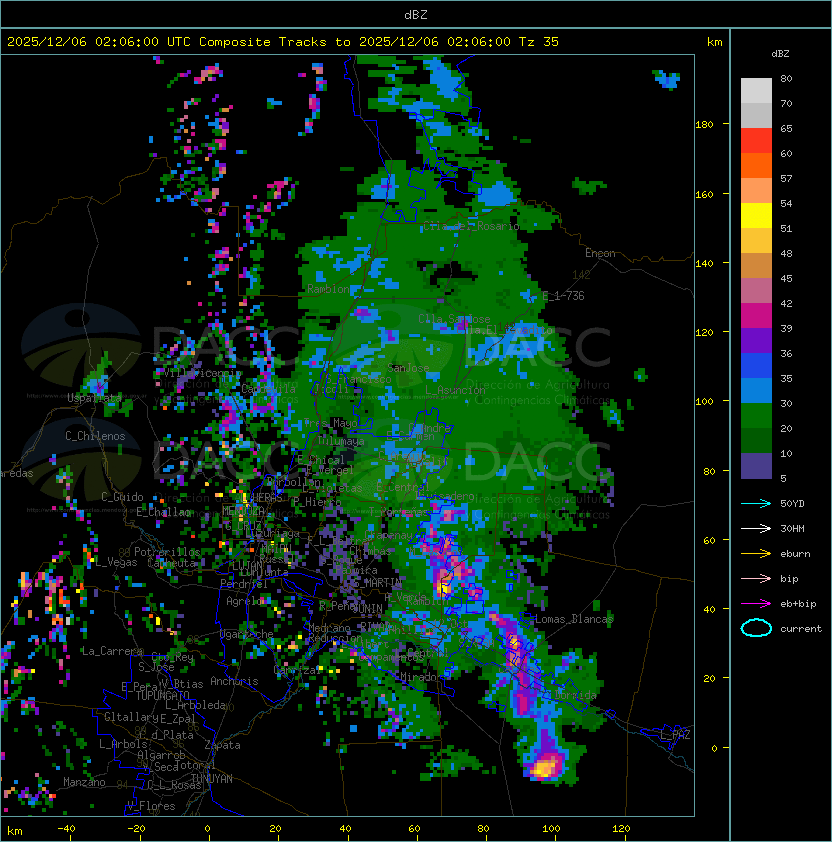Click the Anchoris map label

[234, 681]
